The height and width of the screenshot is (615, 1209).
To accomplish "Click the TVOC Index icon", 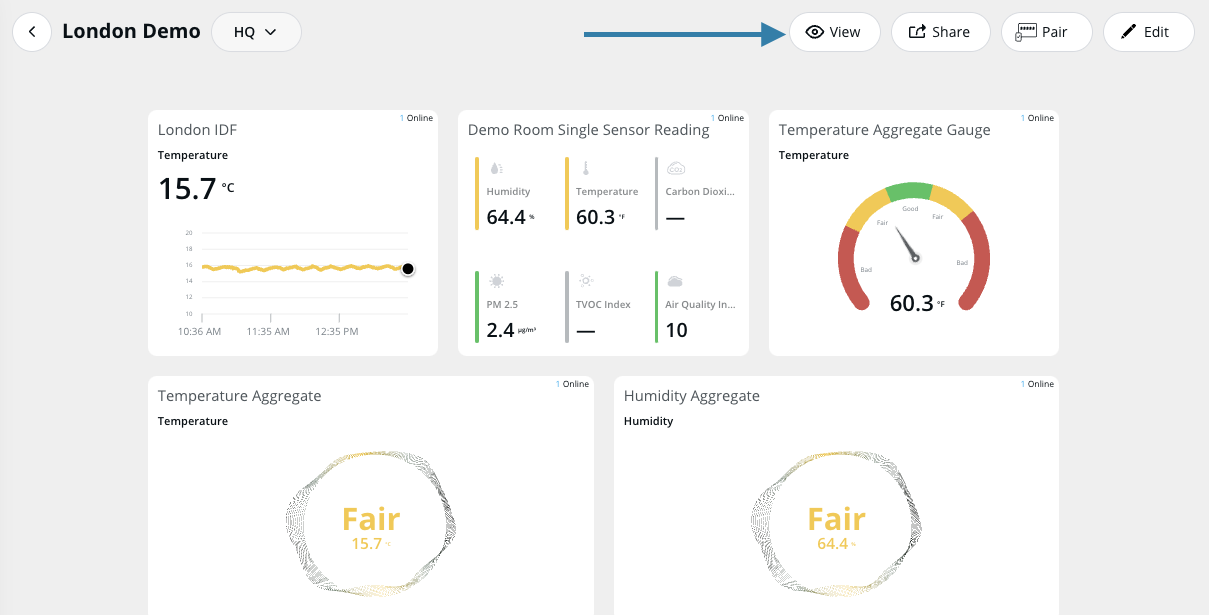I will pos(586,281).
